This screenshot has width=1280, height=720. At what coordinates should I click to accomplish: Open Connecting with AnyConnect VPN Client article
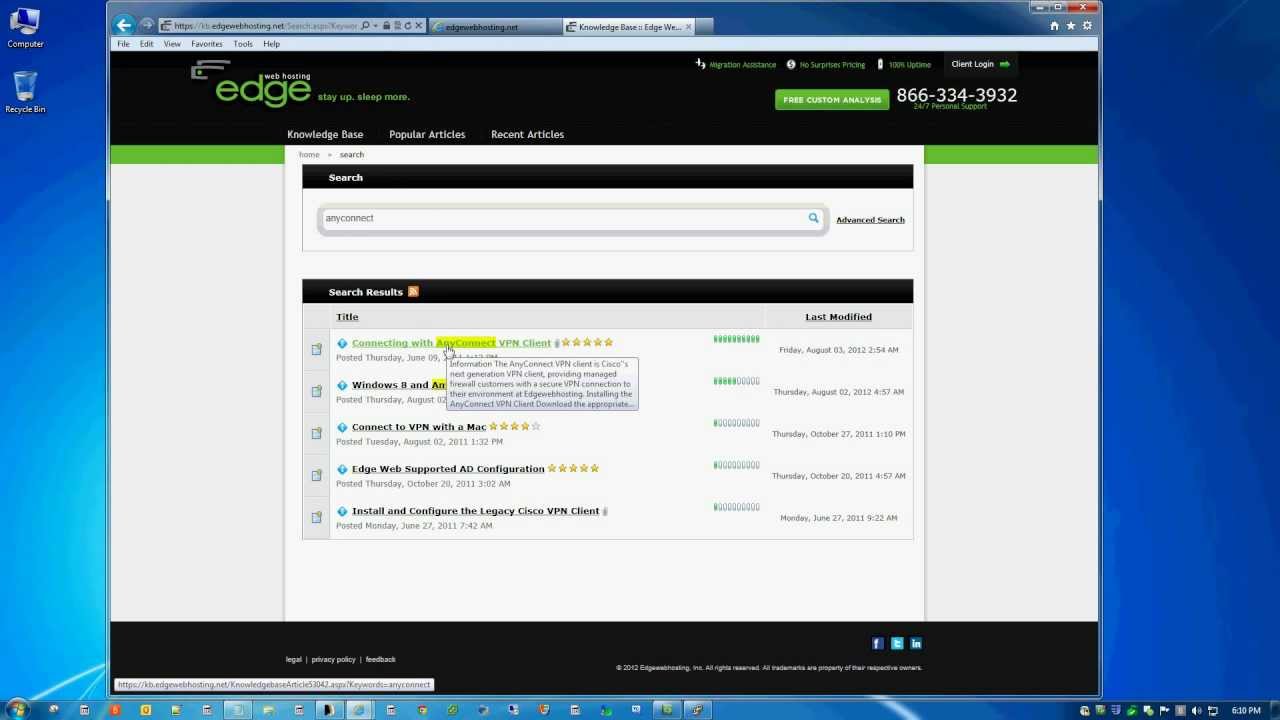coord(451,343)
